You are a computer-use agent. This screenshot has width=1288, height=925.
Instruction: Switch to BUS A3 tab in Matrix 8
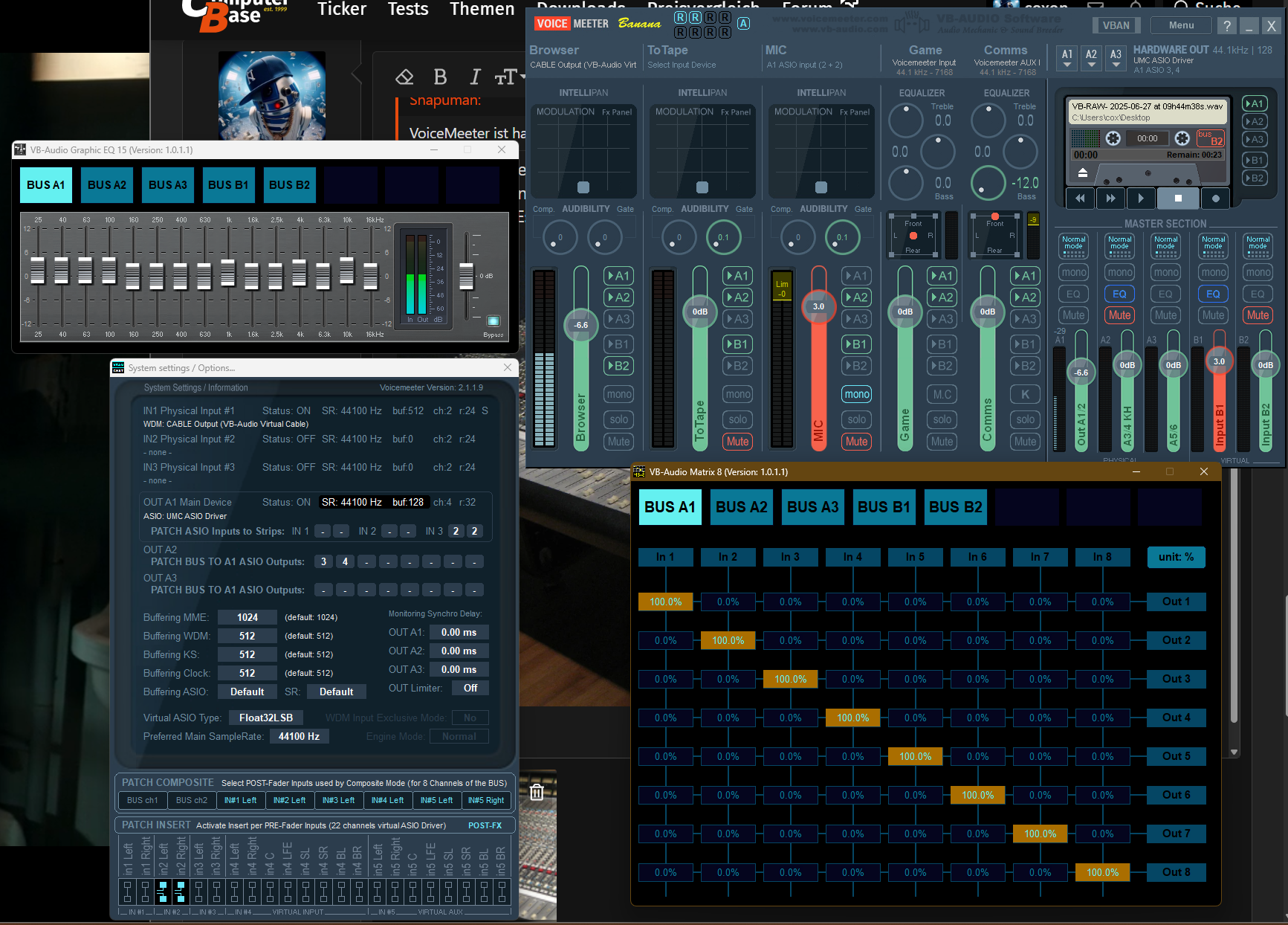[x=812, y=507]
